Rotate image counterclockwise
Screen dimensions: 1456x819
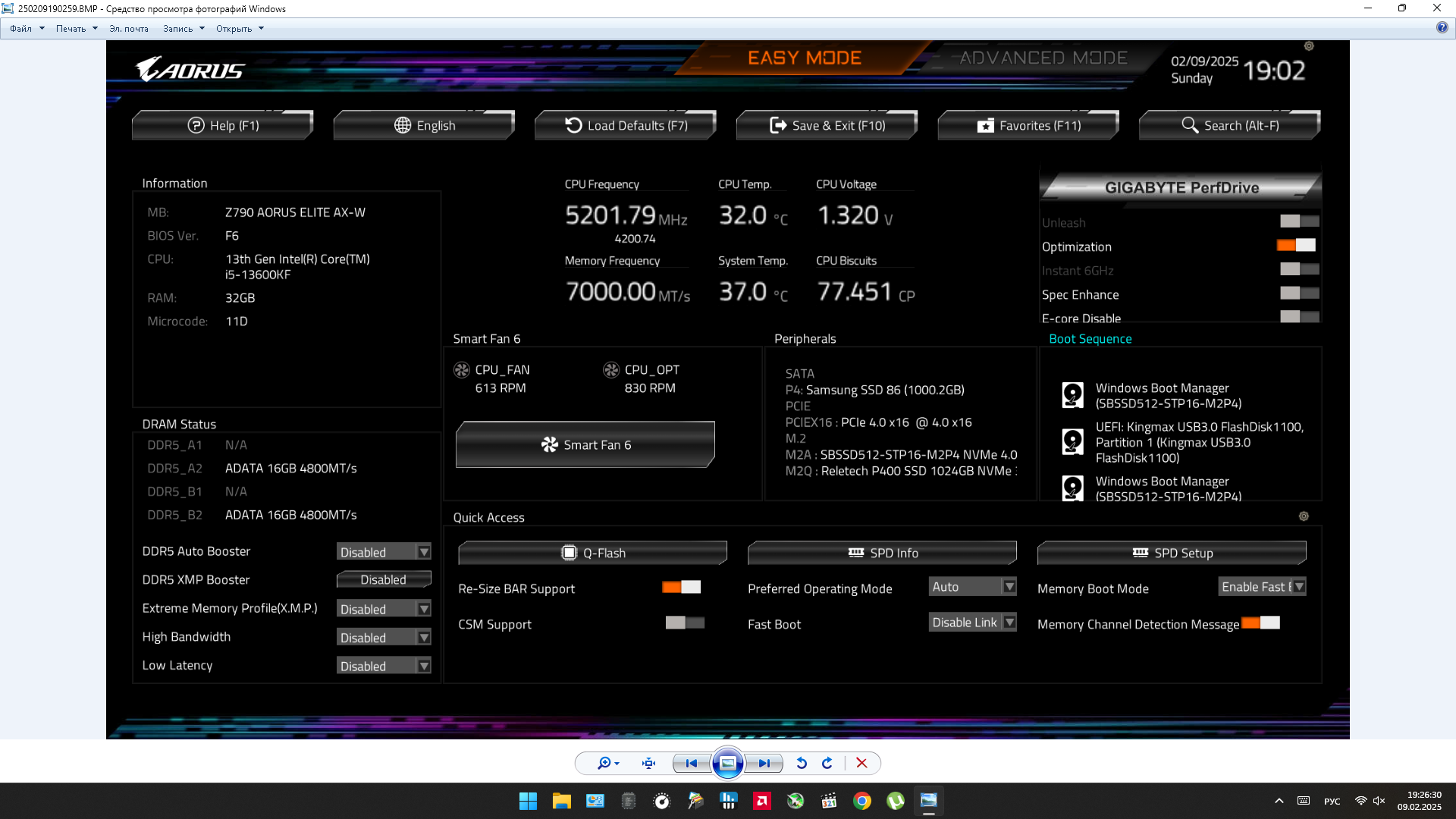[802, 763]
